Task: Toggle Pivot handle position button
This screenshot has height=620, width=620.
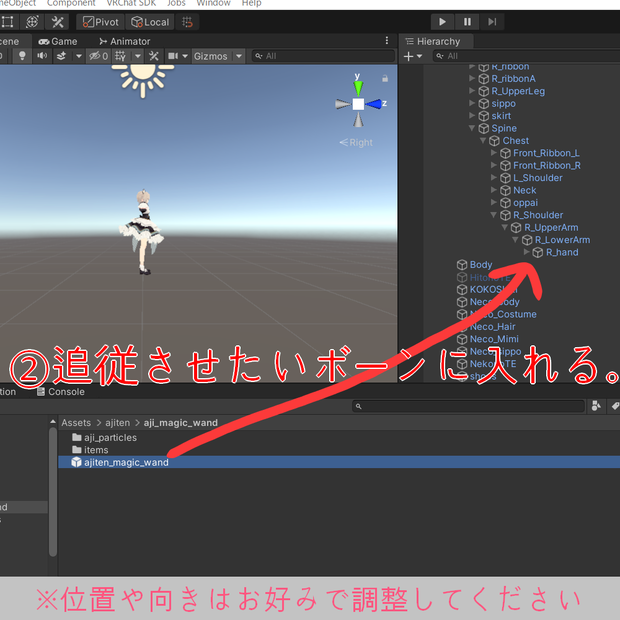Action: point(100,22)
